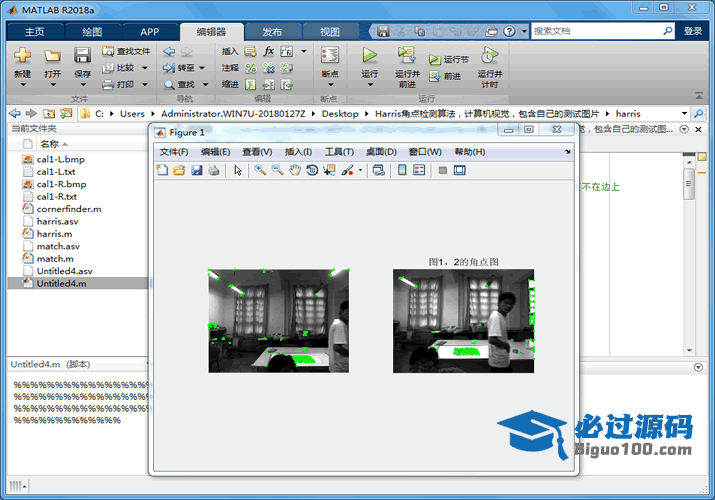Toggle the Edit Plot arrow tool
Image resolution: width=715 pixels, height=500 pixels.
point(238,170)
